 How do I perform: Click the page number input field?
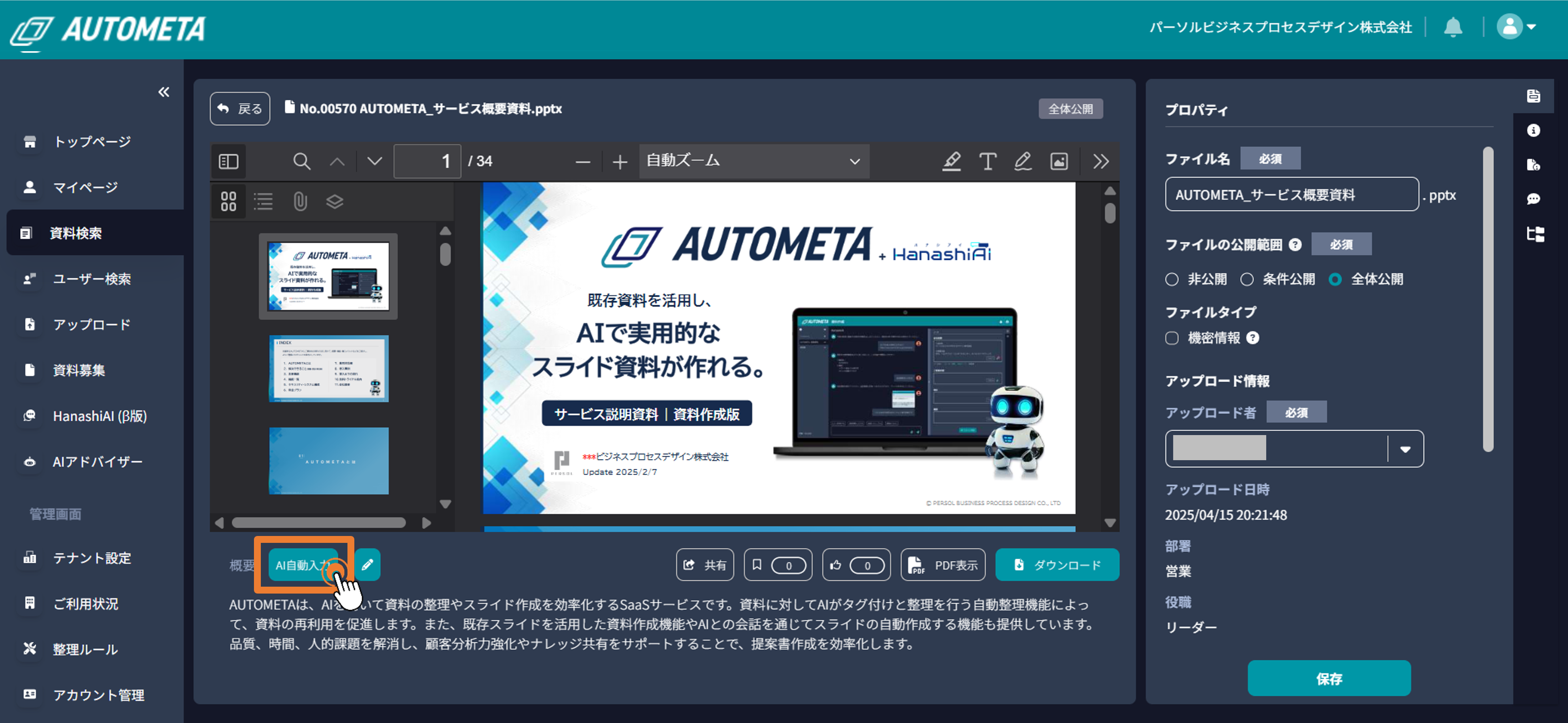pyautogui.click(x=427, y=161)
